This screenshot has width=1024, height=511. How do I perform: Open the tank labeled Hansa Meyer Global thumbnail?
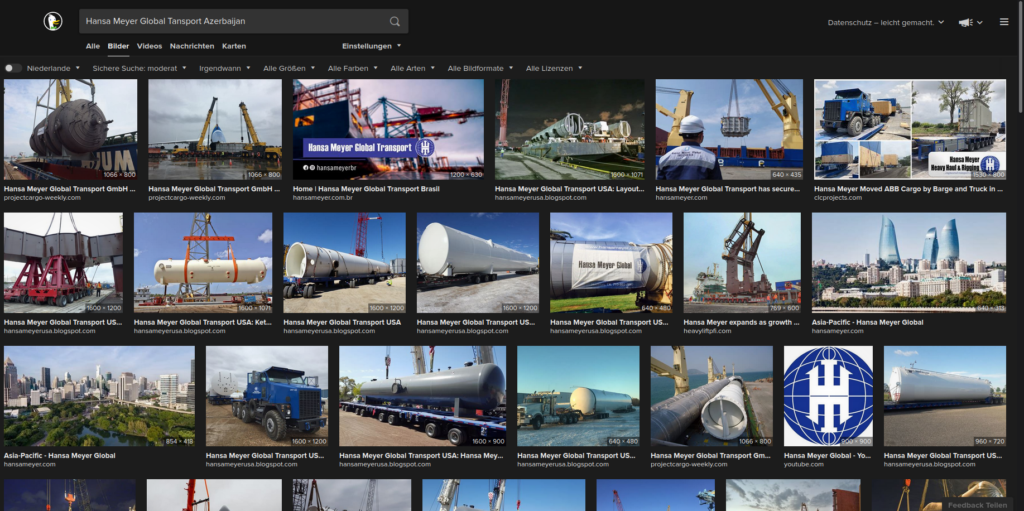[611, 263]
